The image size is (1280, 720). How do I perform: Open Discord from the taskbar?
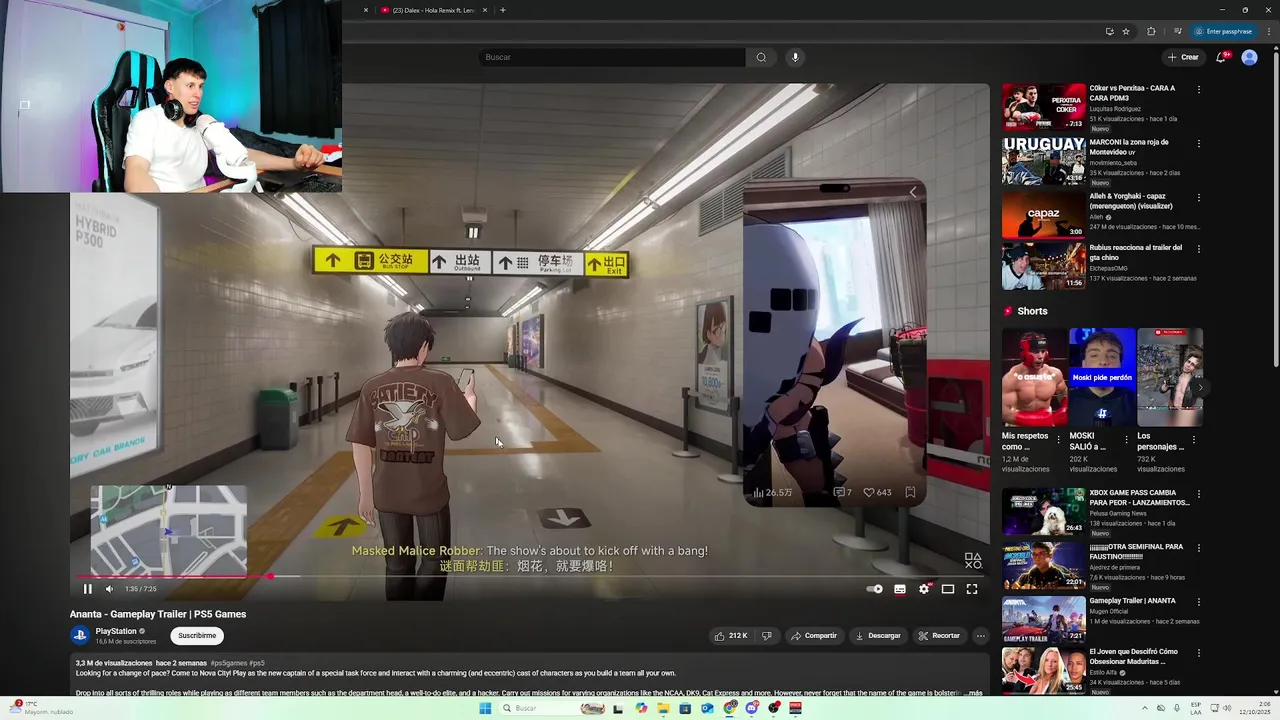752,708
